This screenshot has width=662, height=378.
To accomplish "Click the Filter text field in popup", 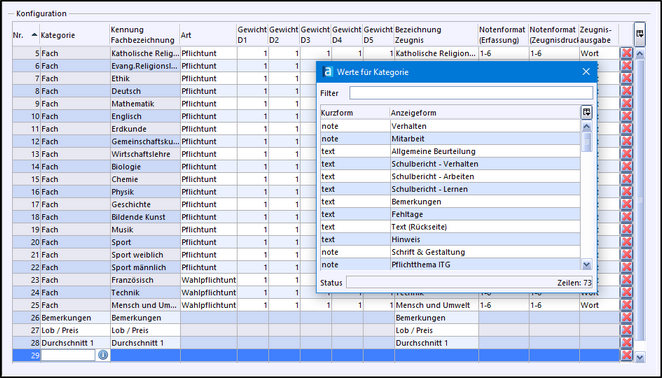I will [x=471, y=93].
